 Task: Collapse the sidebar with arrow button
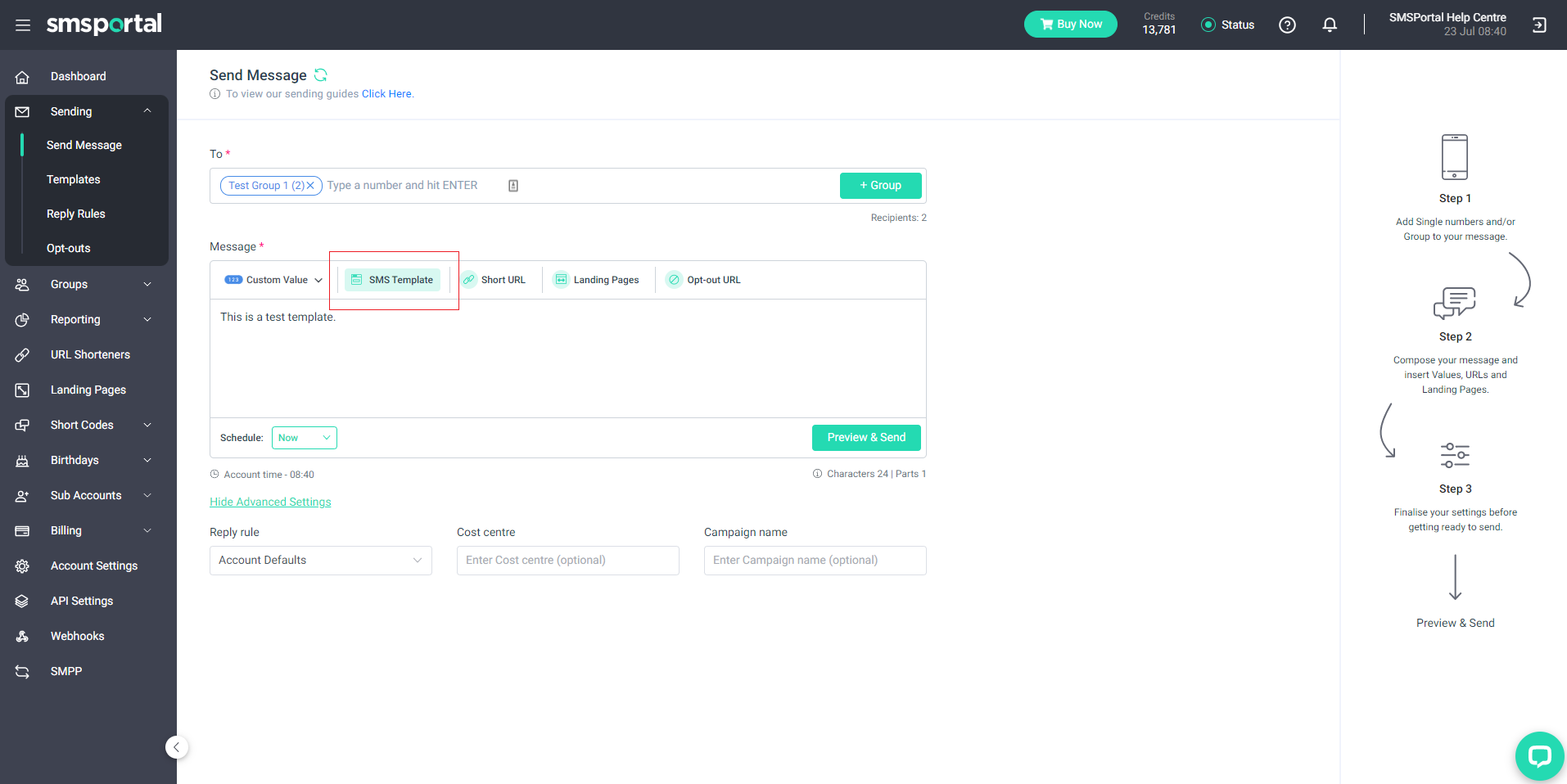177,747
